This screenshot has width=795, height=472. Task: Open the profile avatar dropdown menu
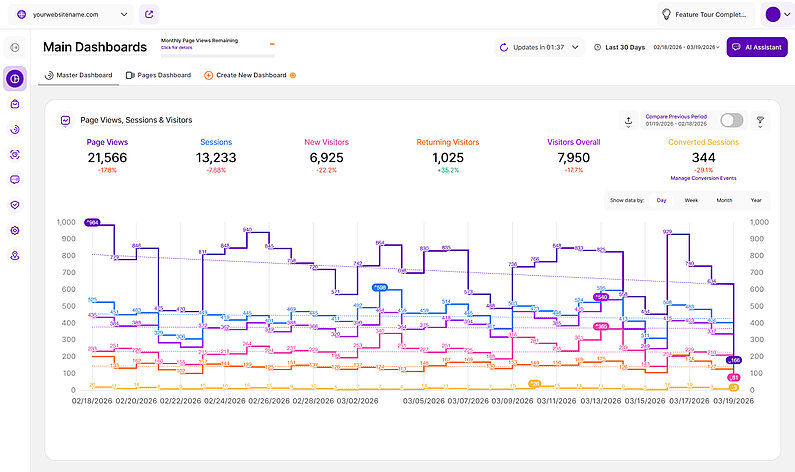tap(776, 15)
